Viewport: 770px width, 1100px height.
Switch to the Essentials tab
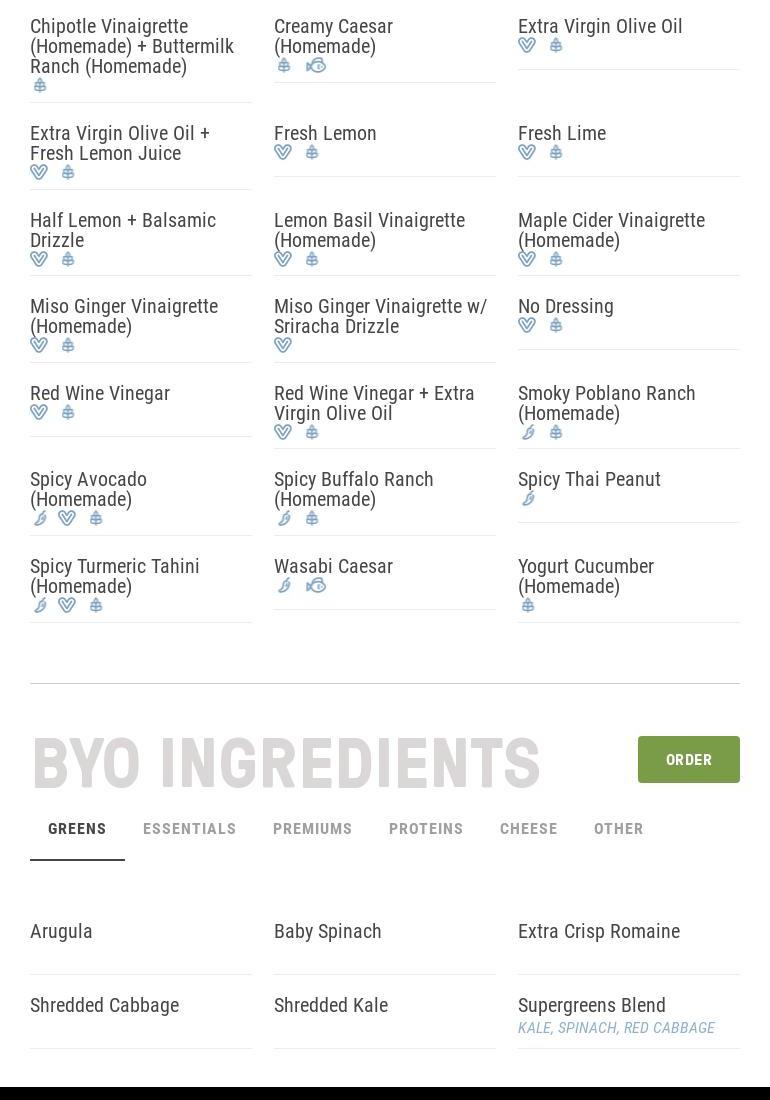189,829
